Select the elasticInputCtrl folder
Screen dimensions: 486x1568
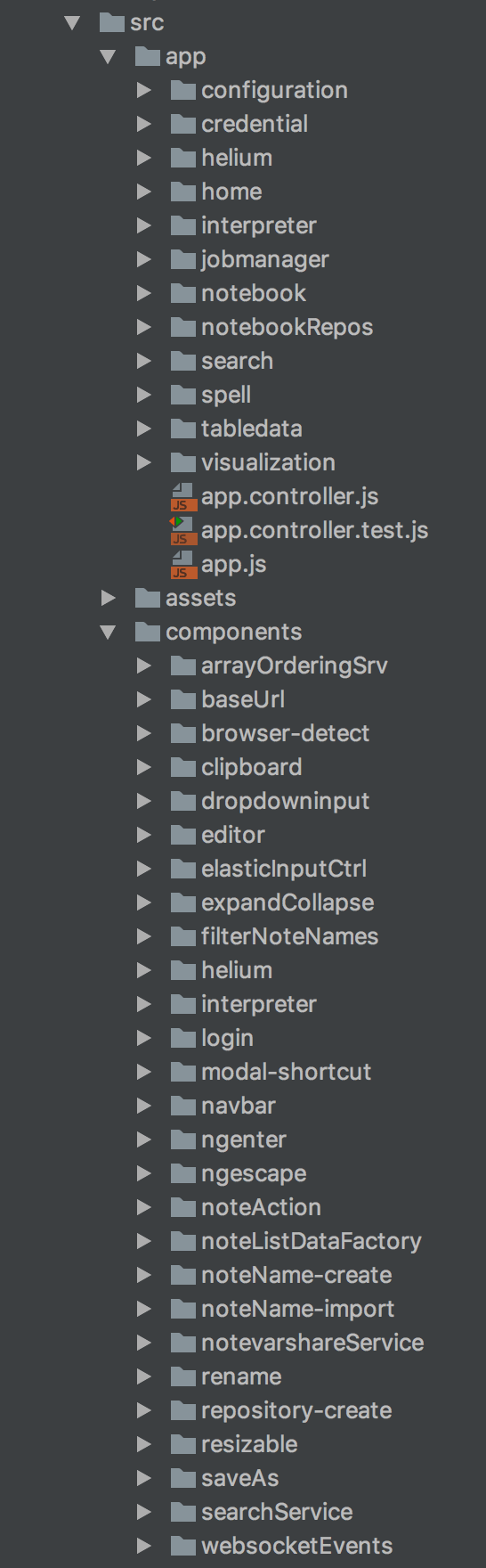click(x=283, y=869)
